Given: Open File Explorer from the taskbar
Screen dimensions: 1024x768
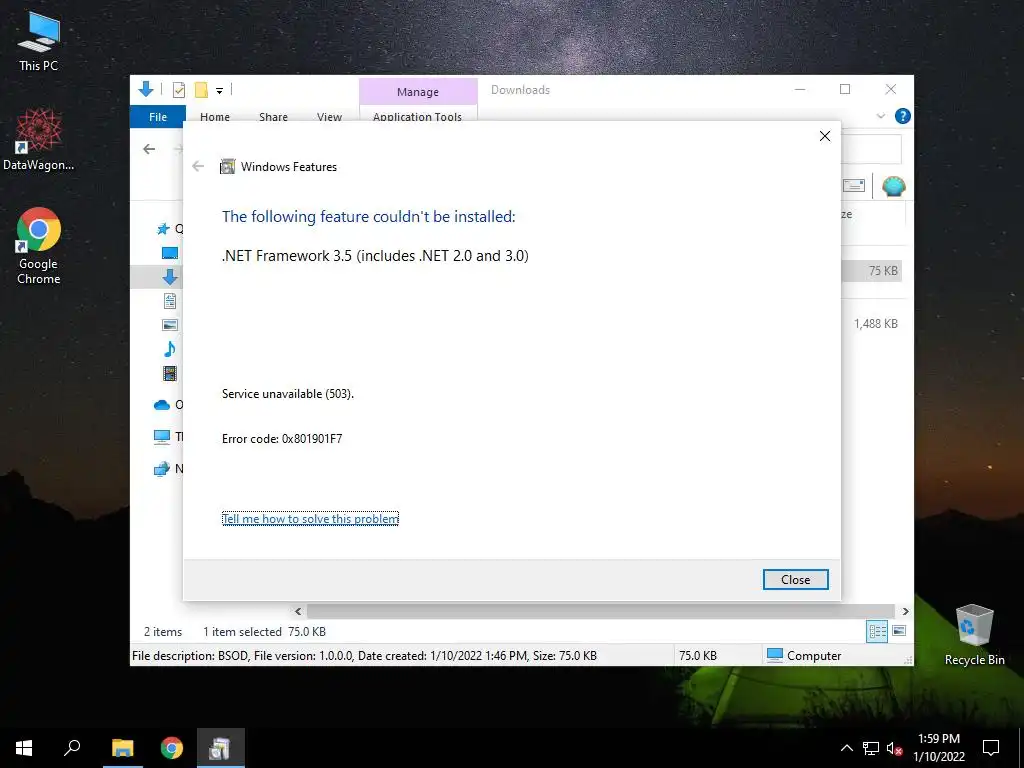Looking at the screenshot, I should [x=122, y=748].
